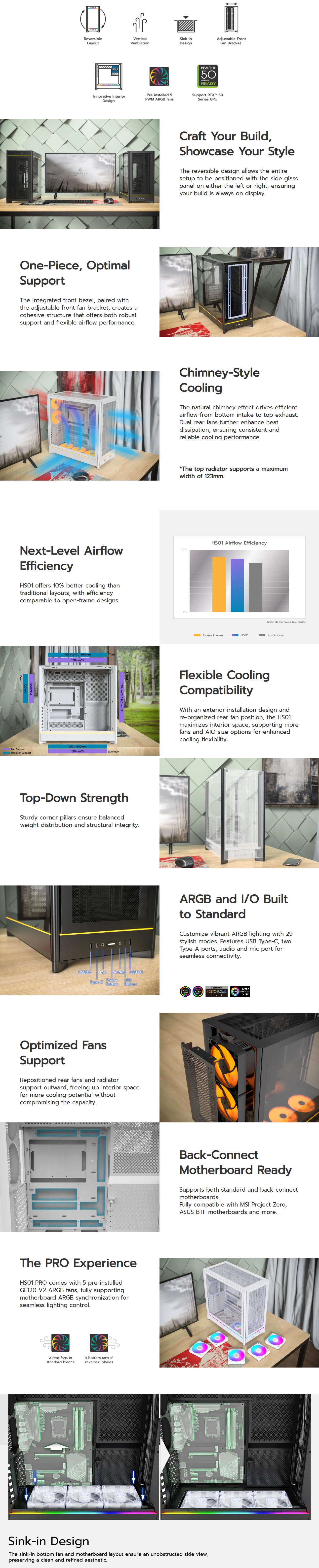This screenshot has height=1568, width=319.
Task: Click the HS01 legend entry
Action: coord(240,635)
